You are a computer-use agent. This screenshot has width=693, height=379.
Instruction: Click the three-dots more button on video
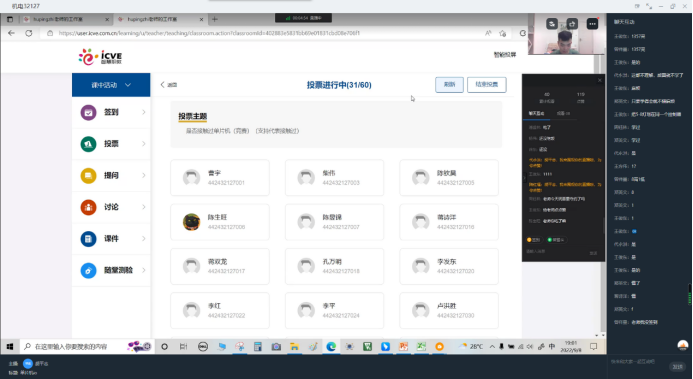pos(592,24)
